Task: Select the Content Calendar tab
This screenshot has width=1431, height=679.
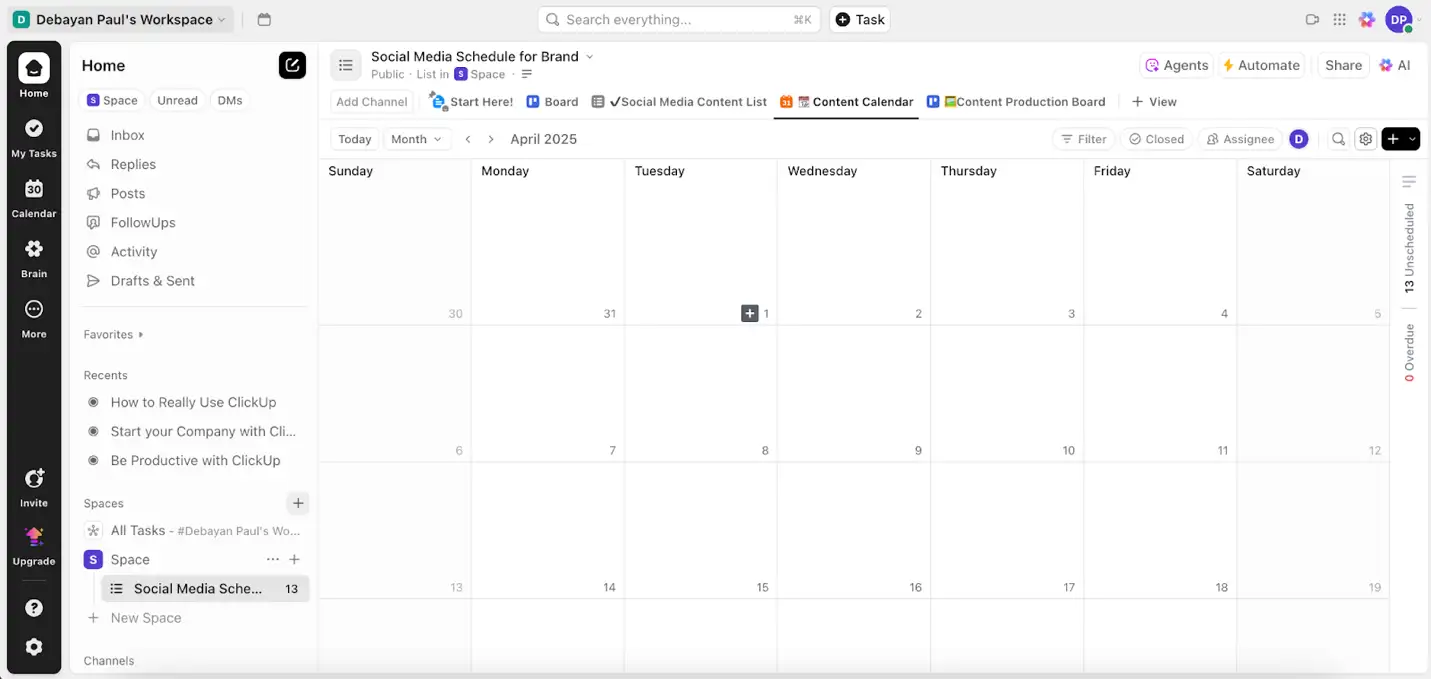Action: tap(846, 101)
